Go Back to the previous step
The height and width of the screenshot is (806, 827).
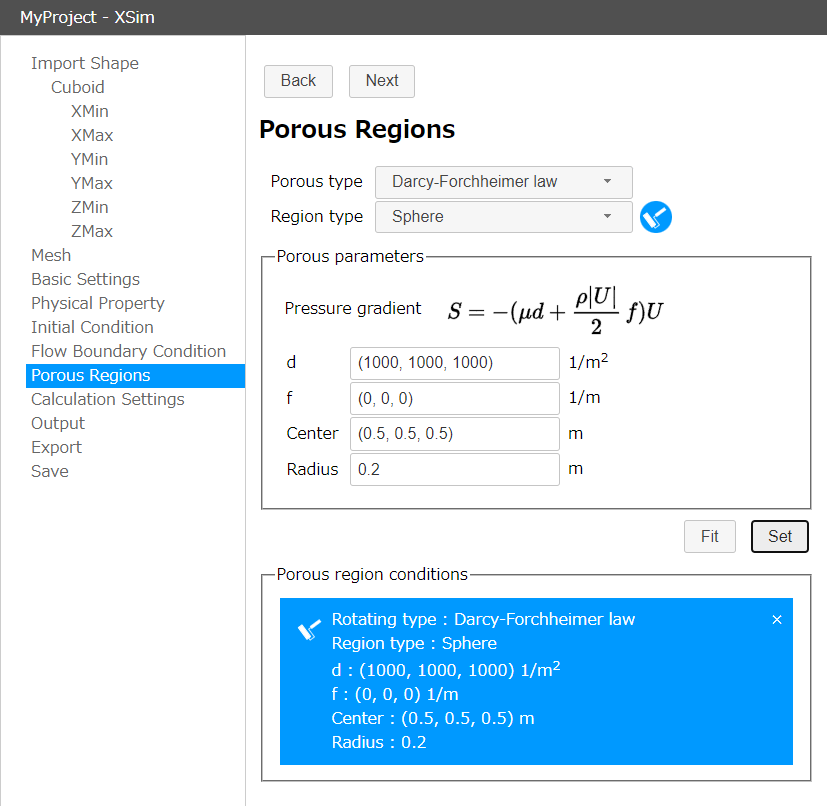coord(298,81)
